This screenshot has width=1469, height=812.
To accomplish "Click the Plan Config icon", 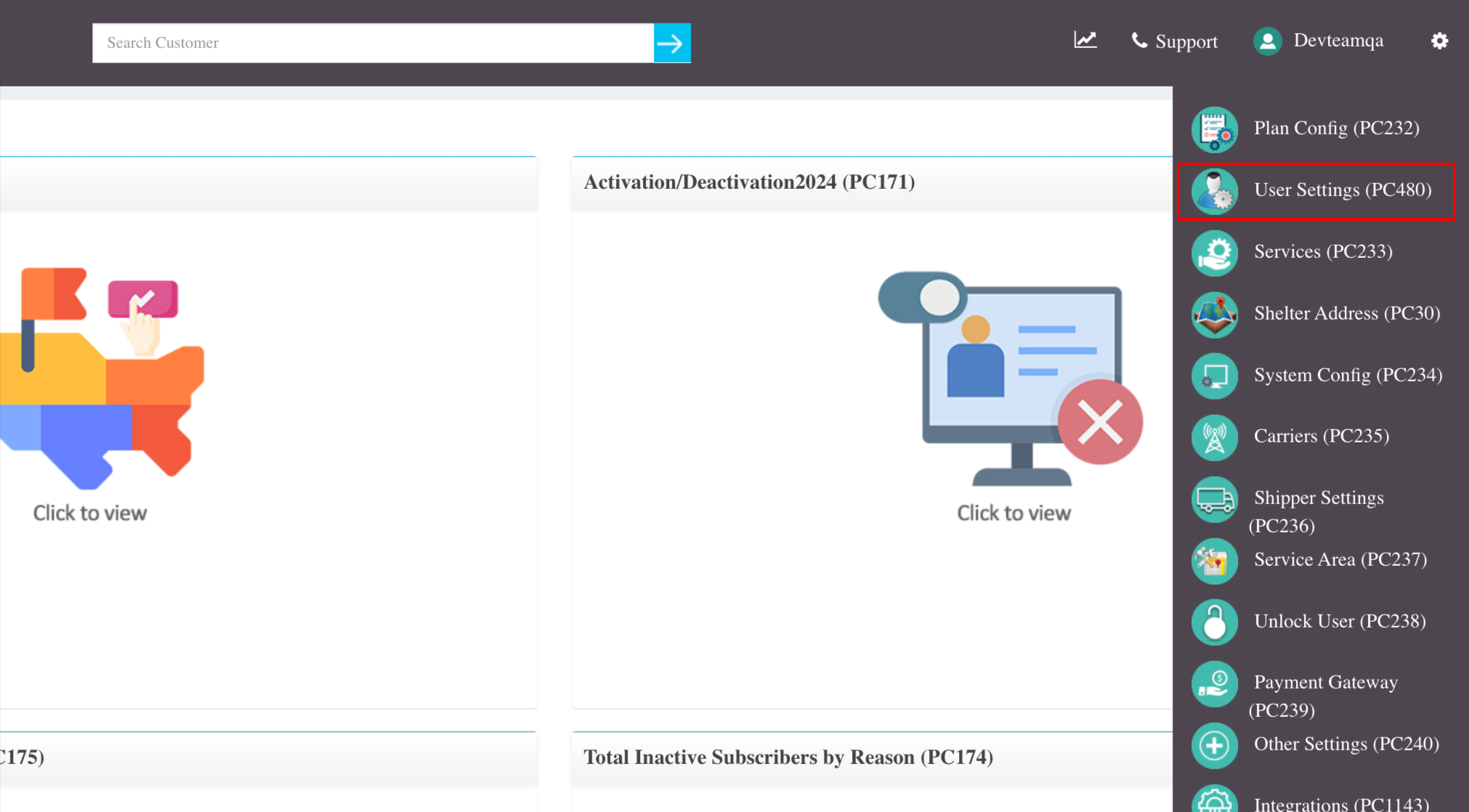I will click(1215, 129).
